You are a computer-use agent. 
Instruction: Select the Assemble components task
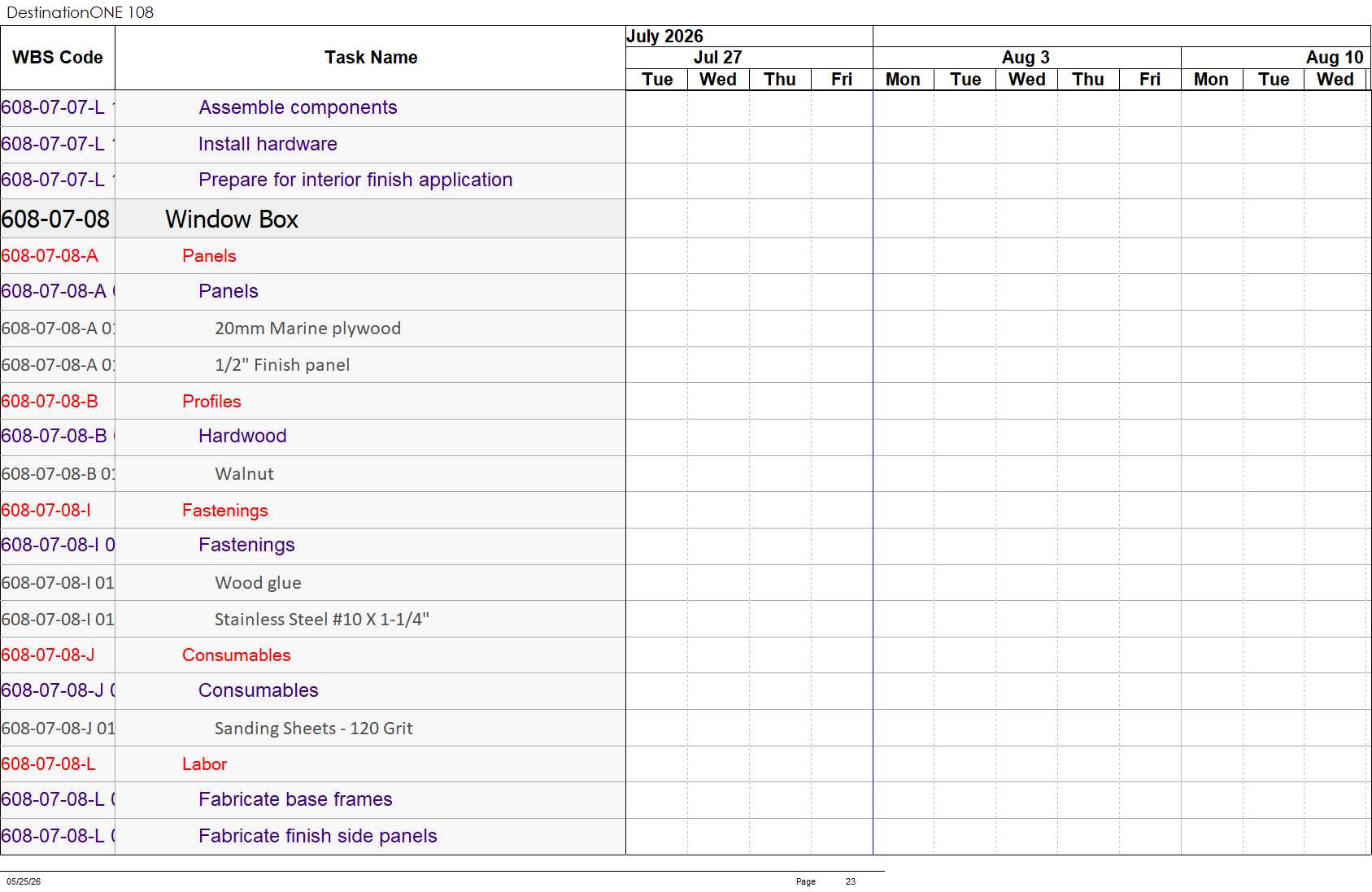click(298, 107)
